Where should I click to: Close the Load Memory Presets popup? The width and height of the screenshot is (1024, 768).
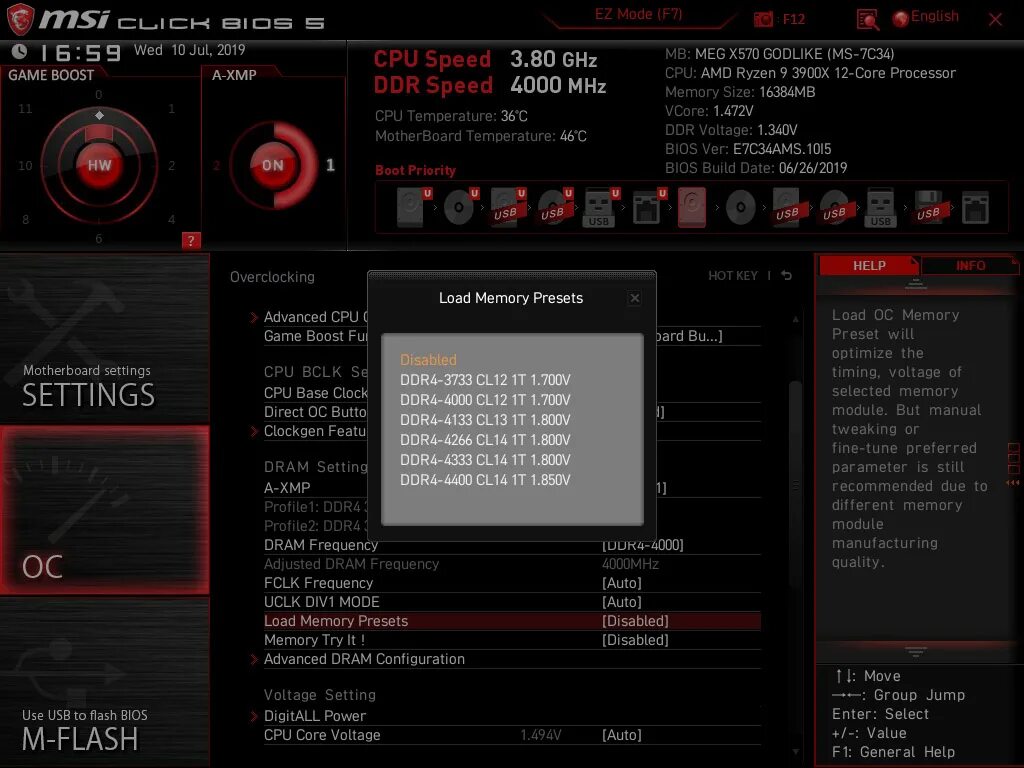635,298
